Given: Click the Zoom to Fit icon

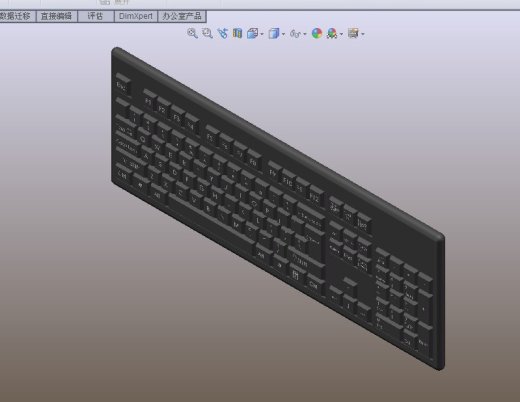Looking at the screenshot, I should (x=192, y=33).
